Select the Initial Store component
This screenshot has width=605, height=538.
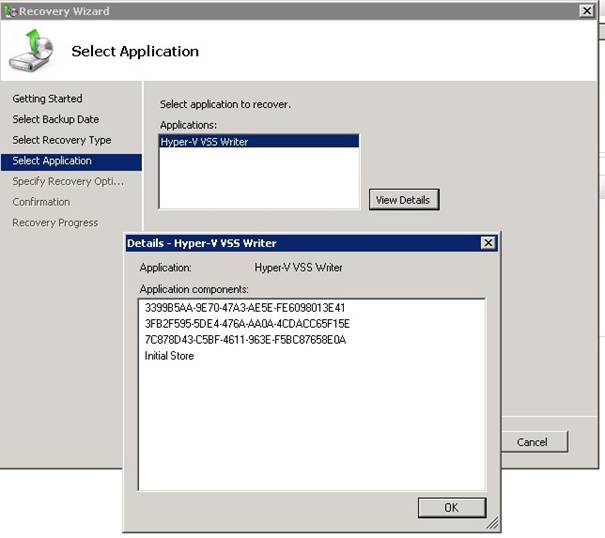[x=169, y=356]
